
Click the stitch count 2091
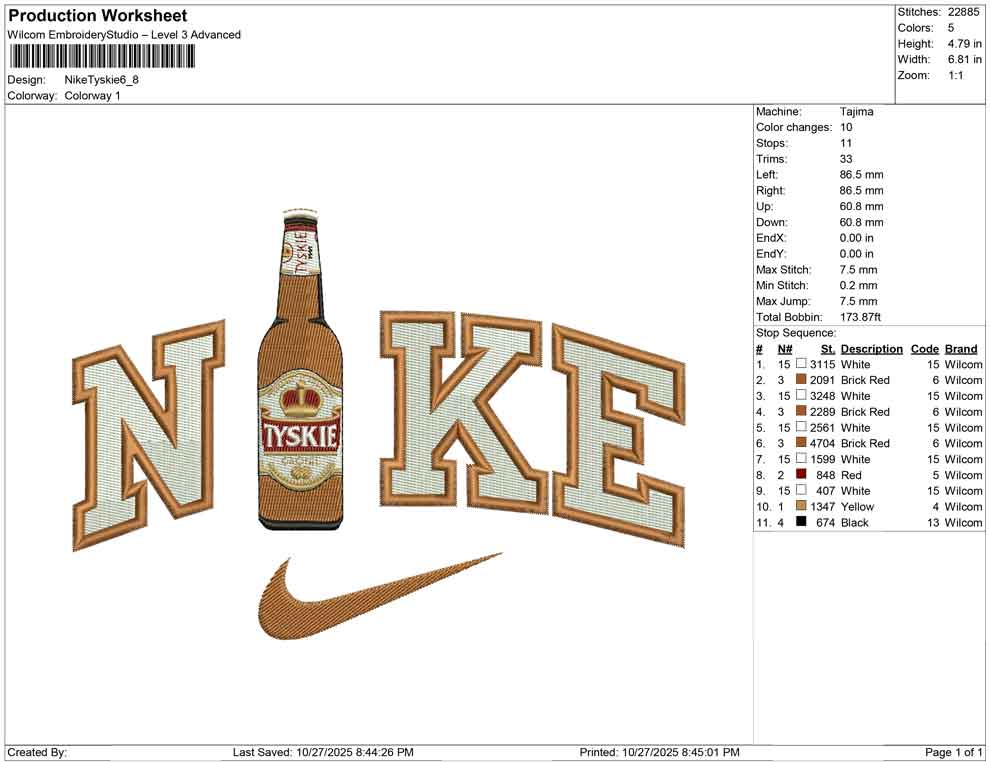pyautogui.click(x=823, y=380)
